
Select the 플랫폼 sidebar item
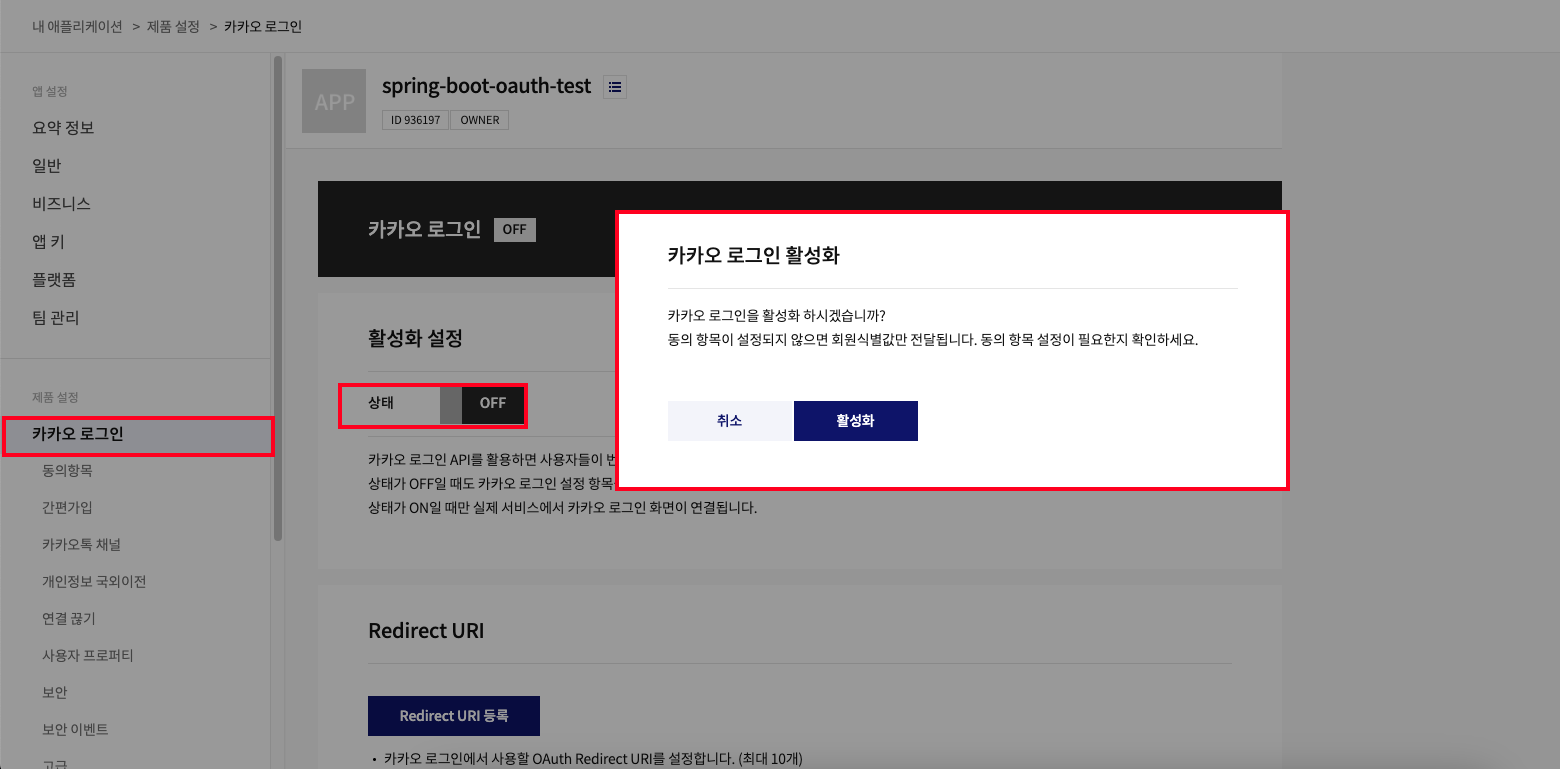(54, 280)
